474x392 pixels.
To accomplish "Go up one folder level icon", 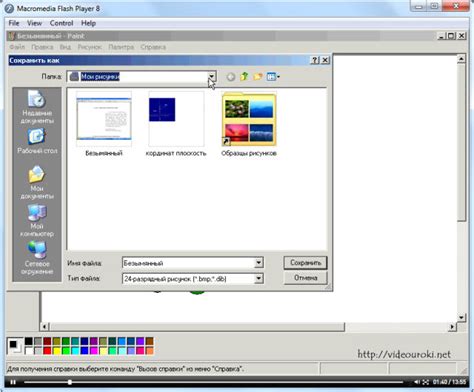I will click(244, 77).
